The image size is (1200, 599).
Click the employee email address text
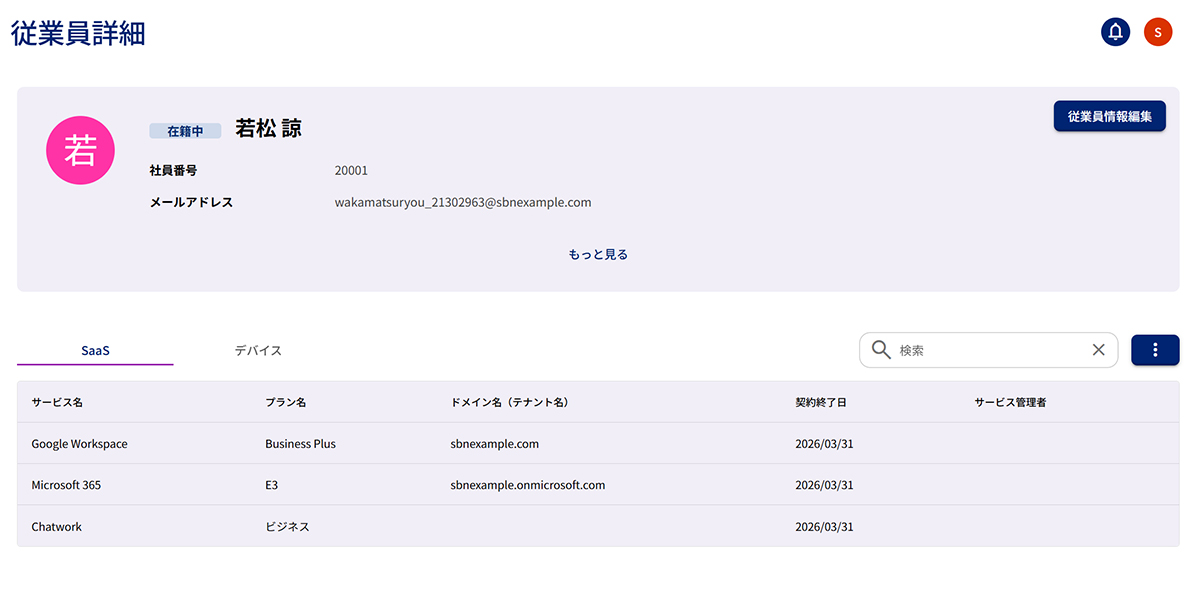click(463, 203)
